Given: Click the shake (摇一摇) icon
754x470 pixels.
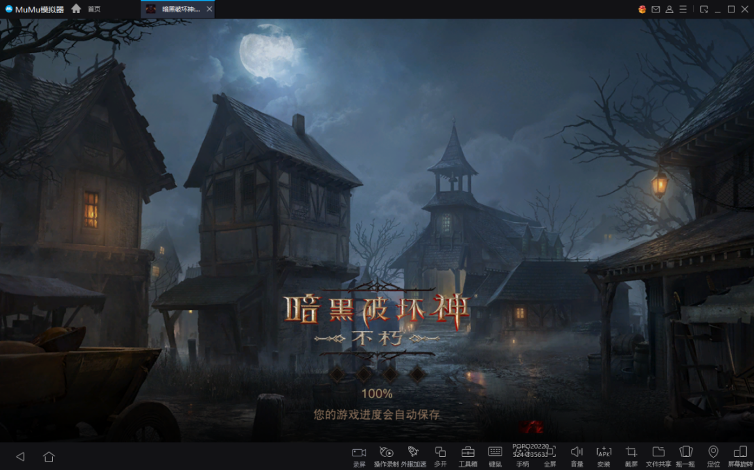Looking at the screenshot, I should click(x=686, y=453).
